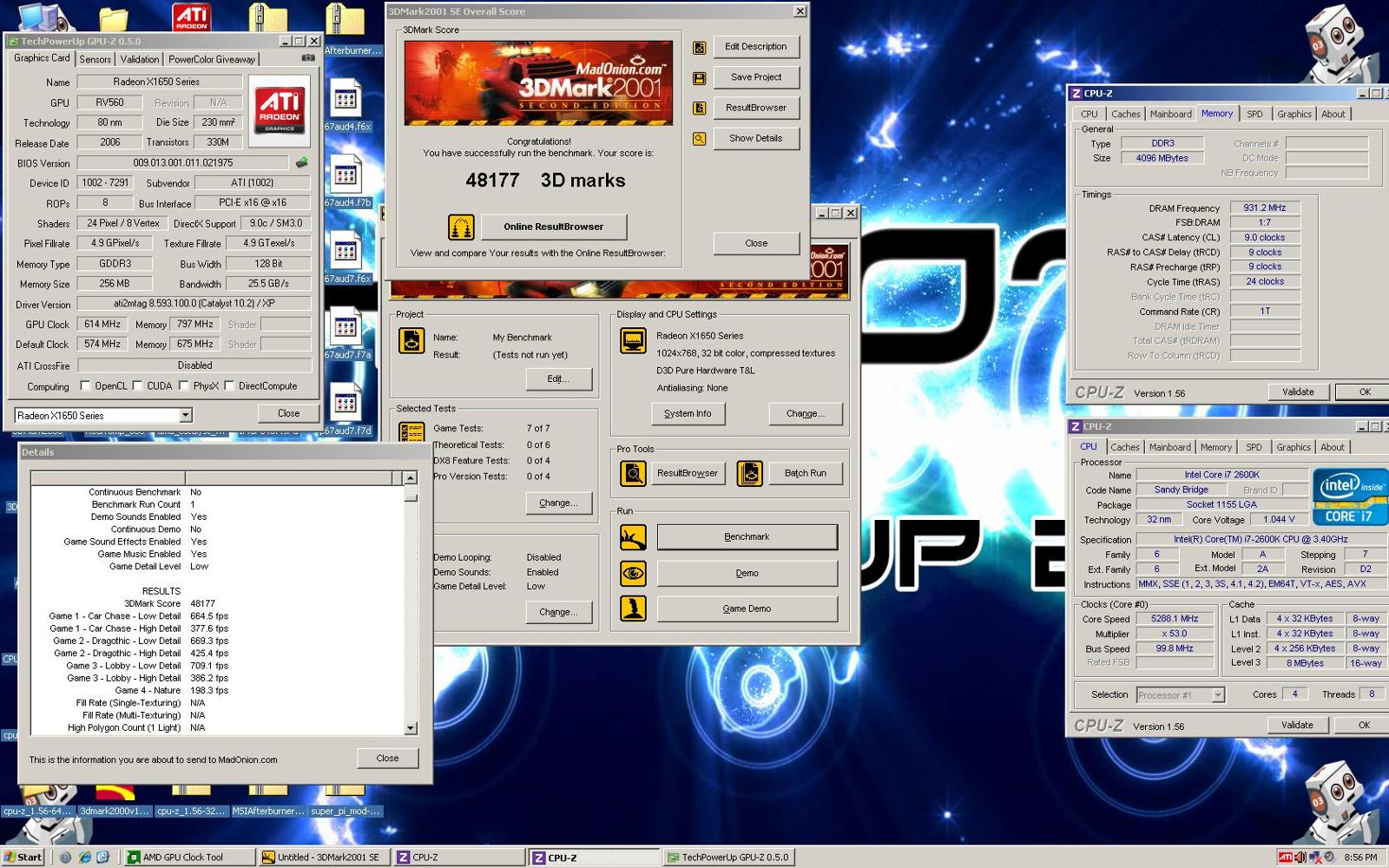Click the Demo eye icon
The width and height of the screenshot is (1389, 868).
[x=633, y=573]
